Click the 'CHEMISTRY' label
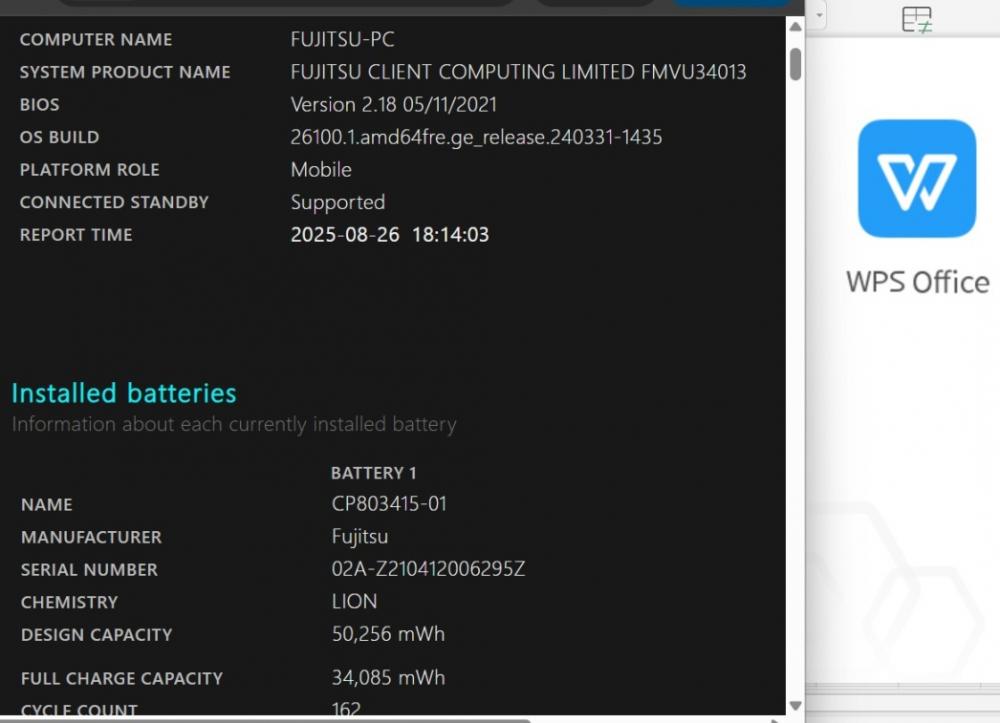 pos(70,602)
